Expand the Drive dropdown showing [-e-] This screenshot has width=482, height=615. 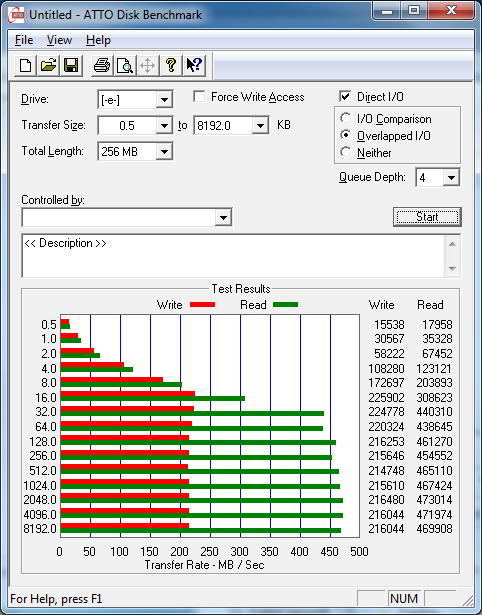[164, 100]
